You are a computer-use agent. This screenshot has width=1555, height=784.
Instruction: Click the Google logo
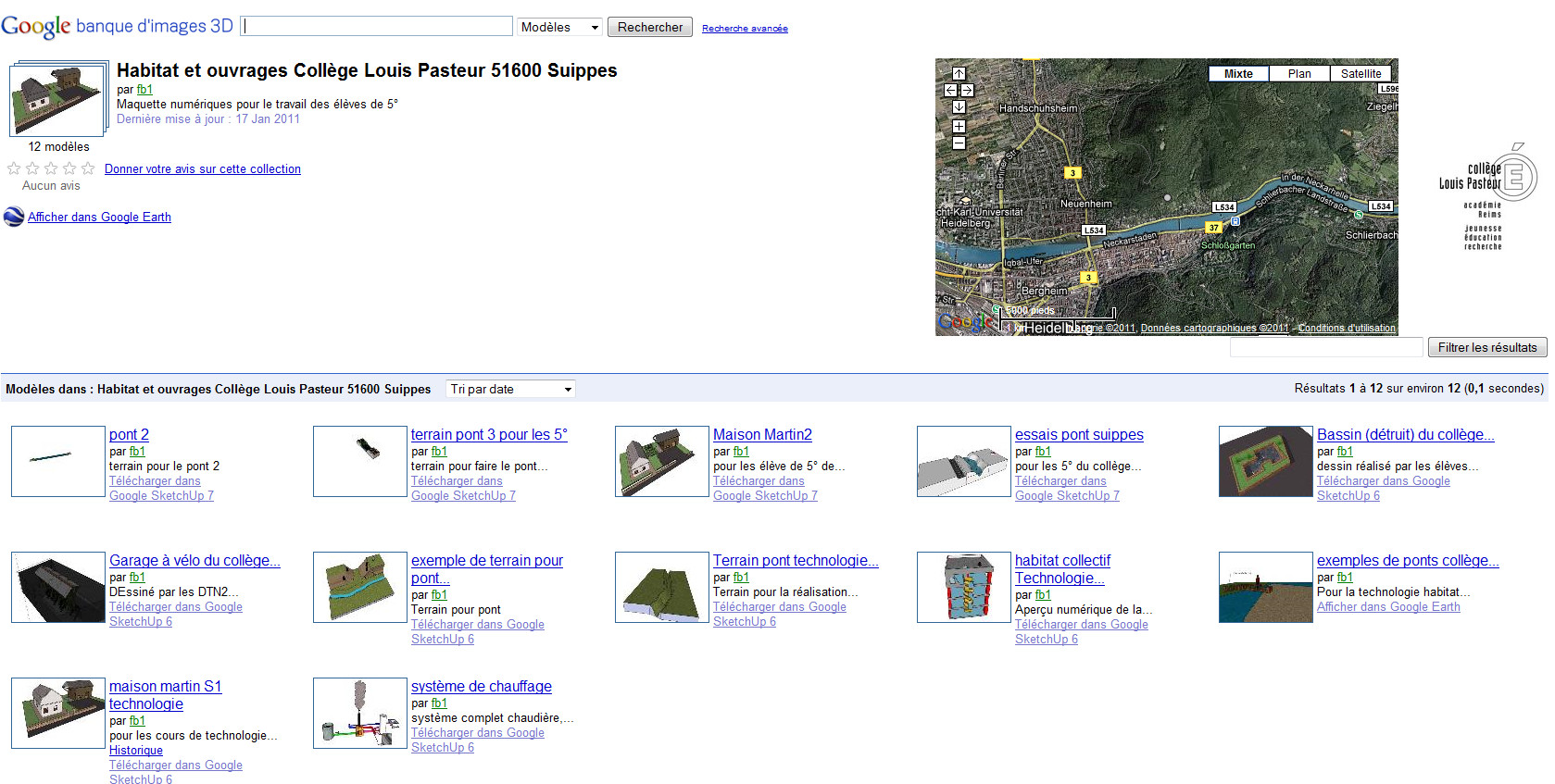(x=36, y=26)
